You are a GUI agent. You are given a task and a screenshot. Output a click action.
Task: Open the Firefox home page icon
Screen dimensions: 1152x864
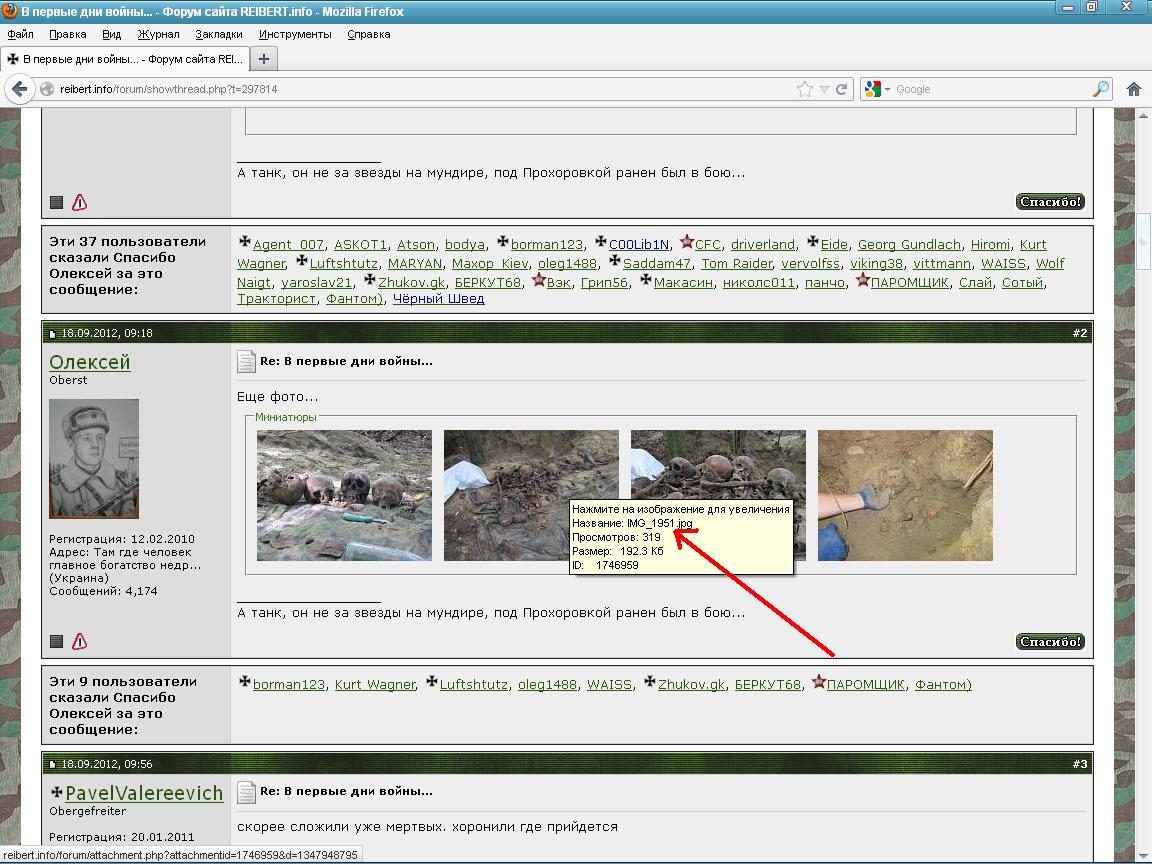pyautogui.click(x=1134, y=89)
